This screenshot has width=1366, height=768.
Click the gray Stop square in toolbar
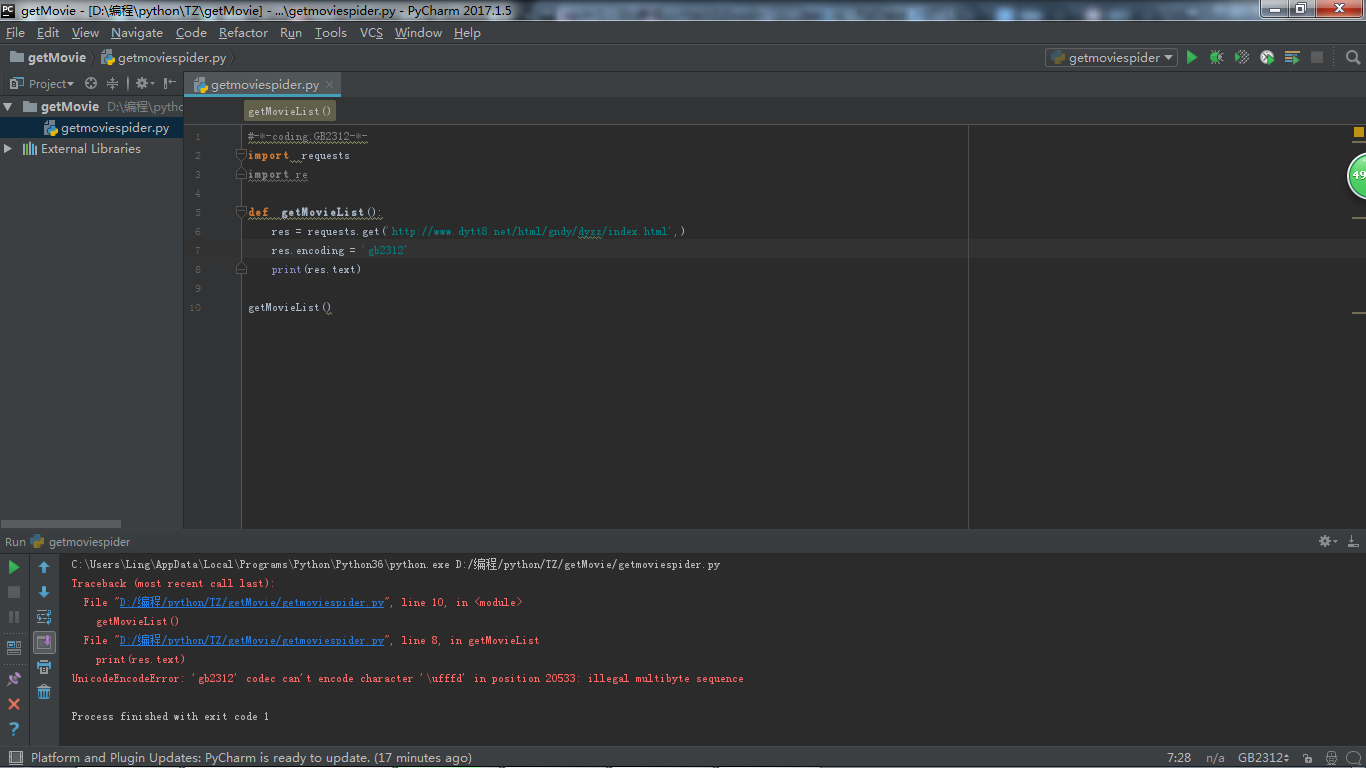pos(1317,58)
